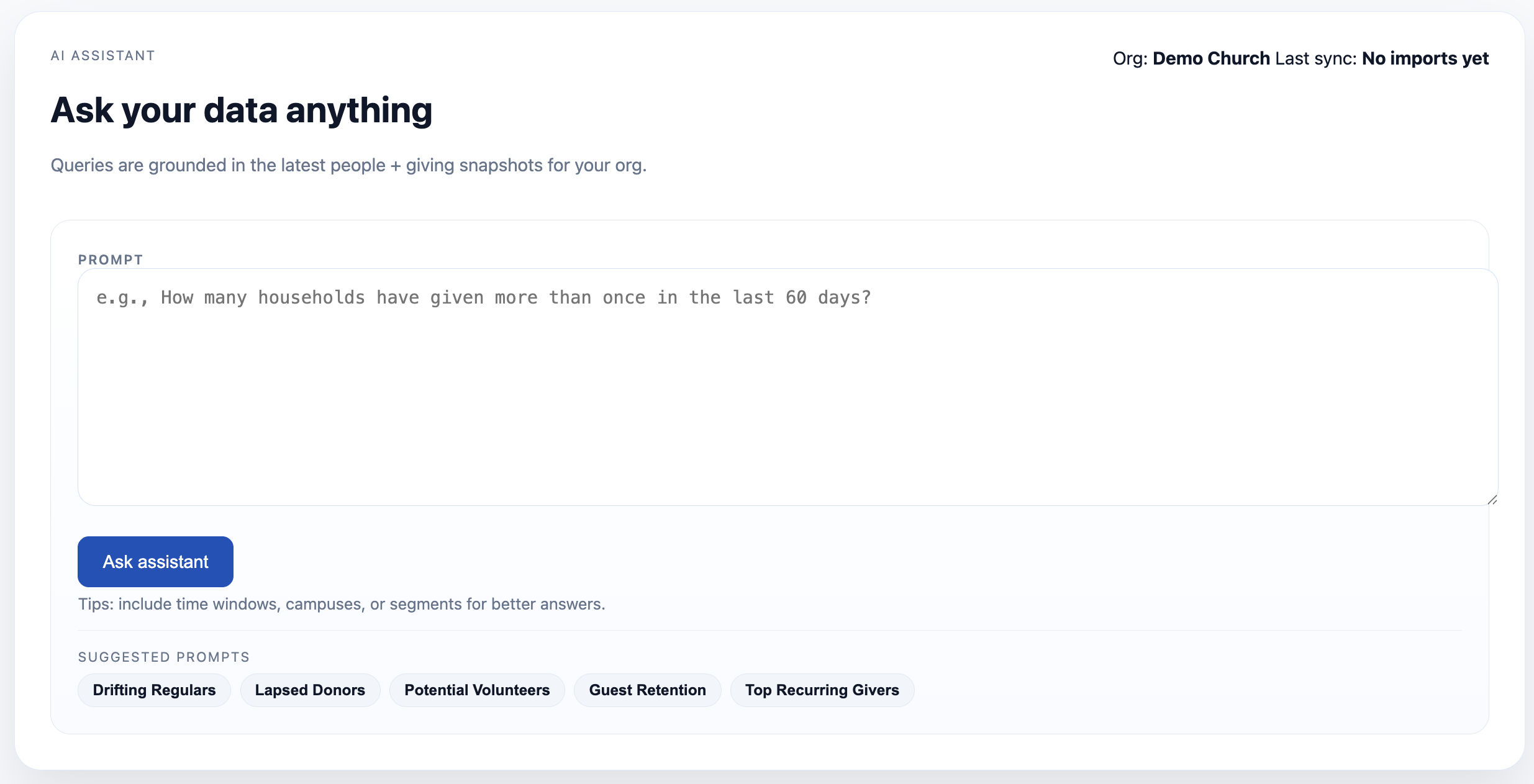Select the Drifting Regulars suggested prompt
The image size is (1534, 784).
coord(153,690)
